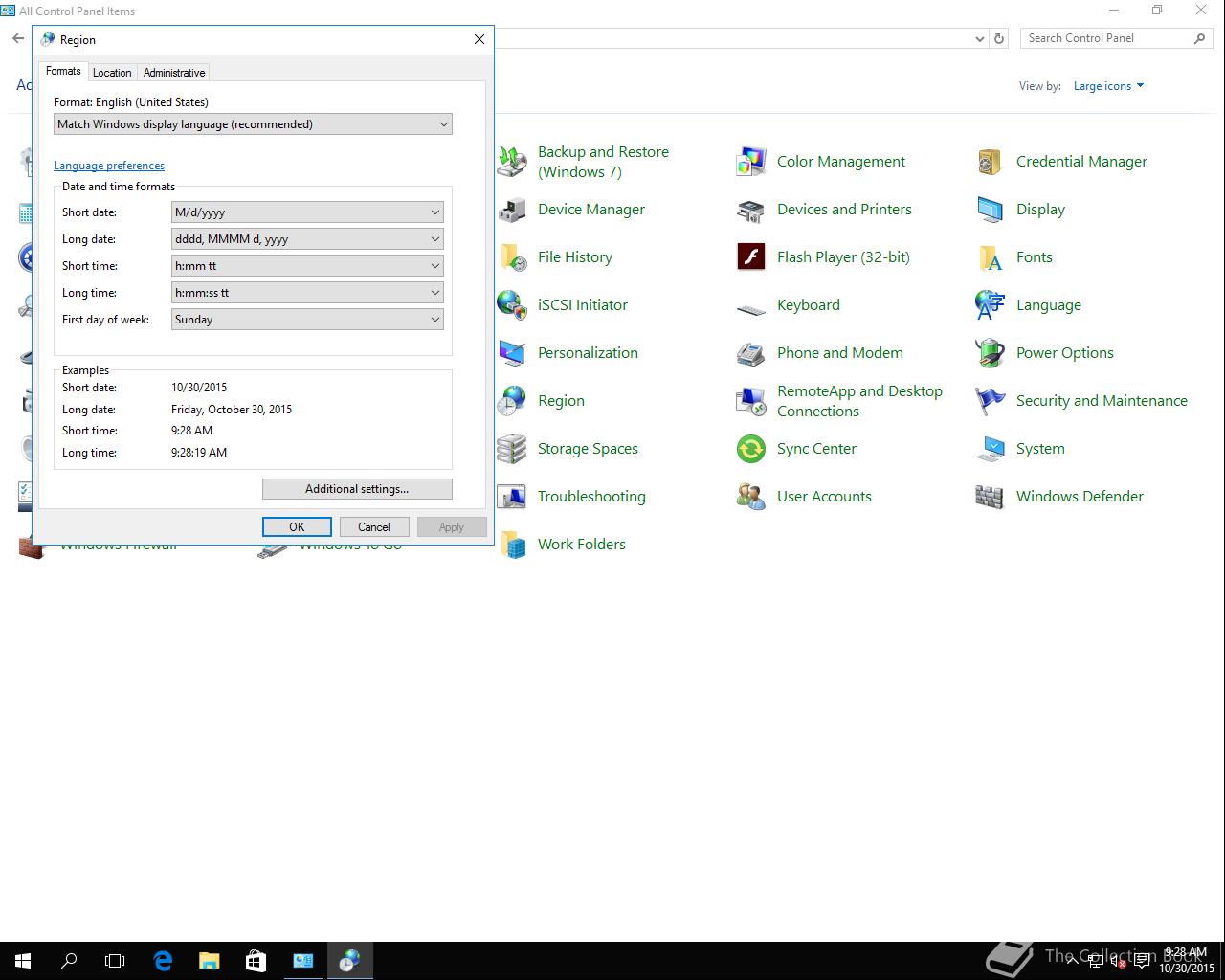
Task: Open Additional settings button
Action: (357, 489)
